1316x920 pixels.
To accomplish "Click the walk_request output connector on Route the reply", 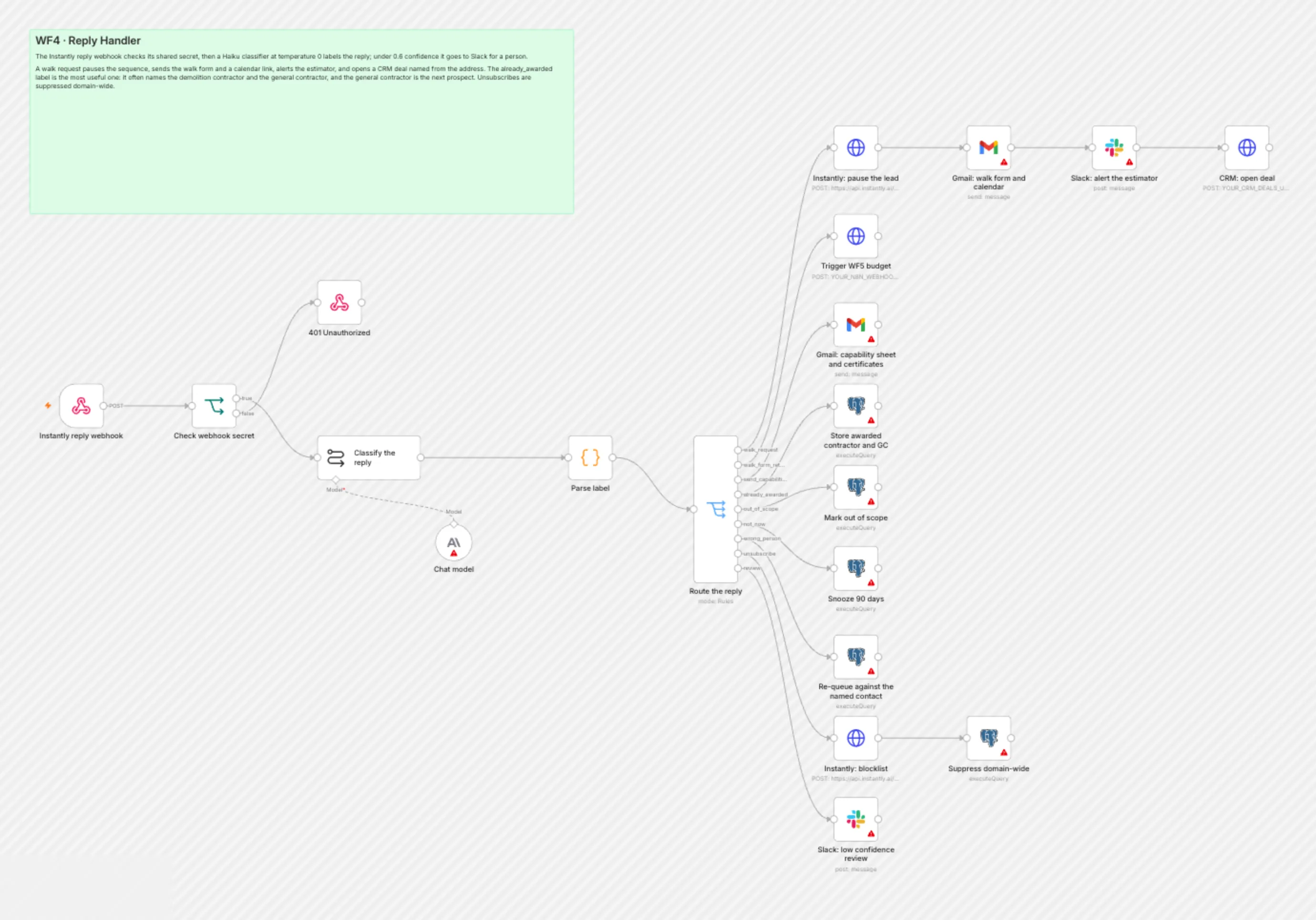I will [x=738, y=450].
